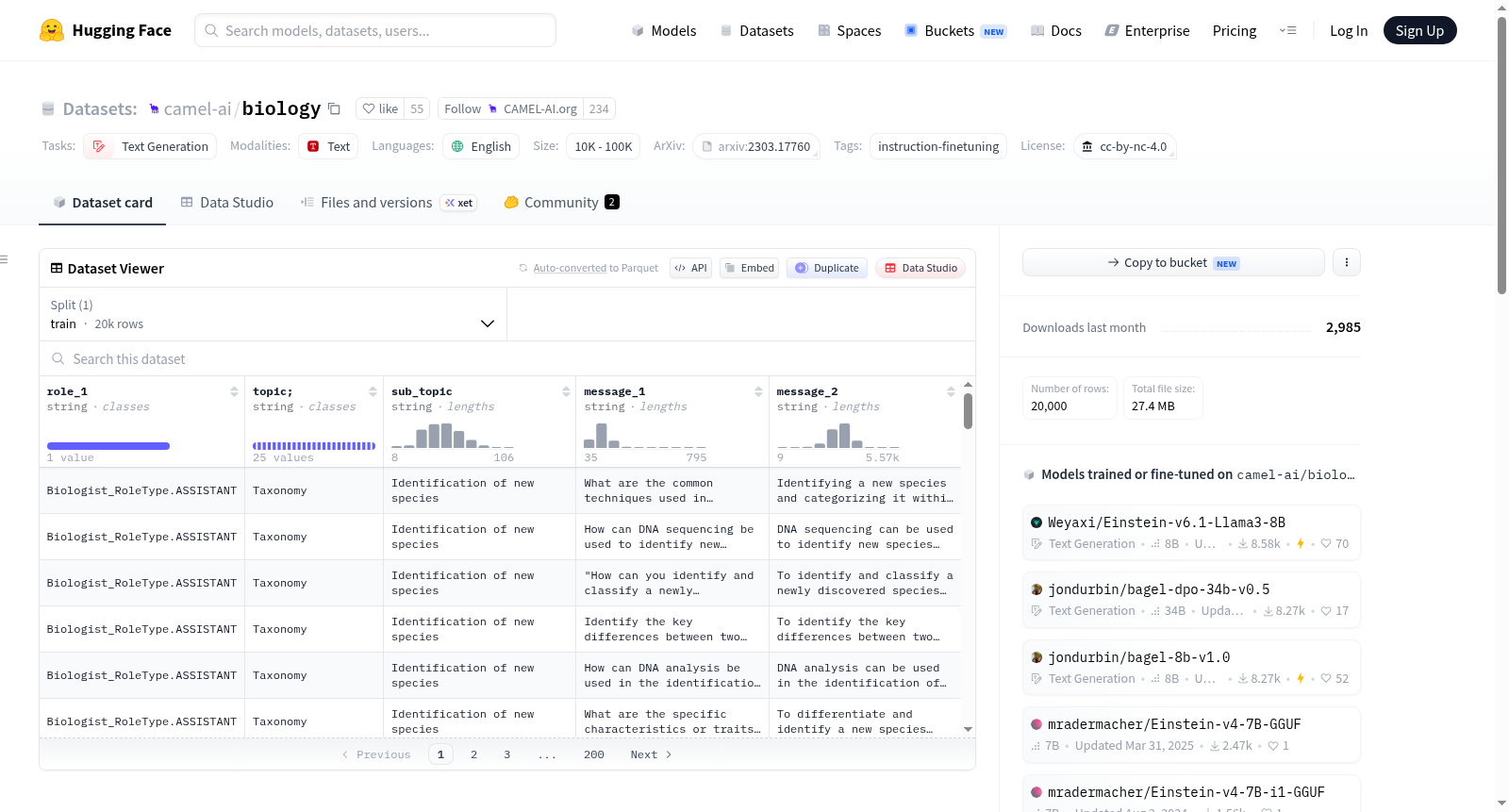Click the instruction-finetuning tag

[938, 146]
